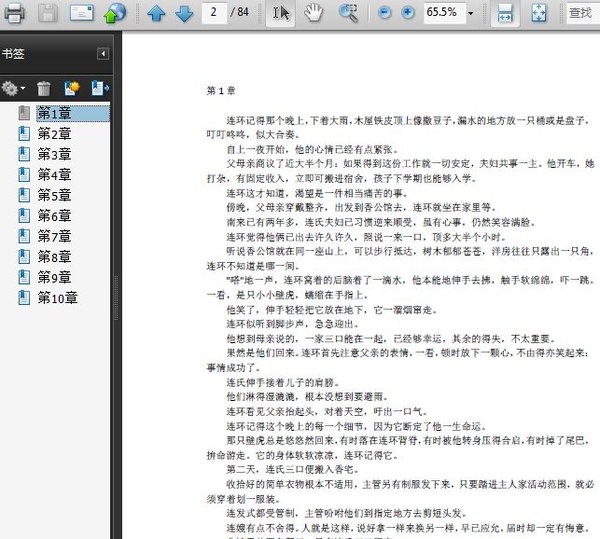
Task: Click the 第 1 章 heading in document
Action: [x=221, y=91]
